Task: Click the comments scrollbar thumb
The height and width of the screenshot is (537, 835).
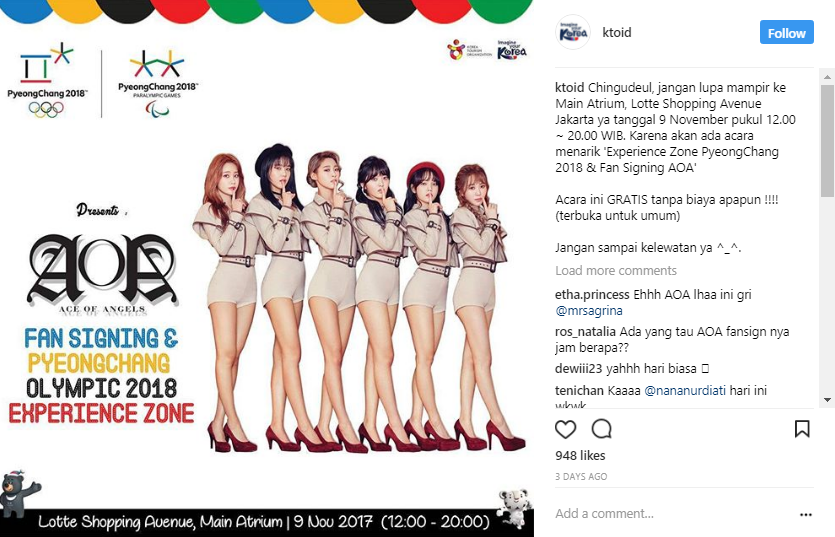Action: pyautogui.click(x=827, y=140)
